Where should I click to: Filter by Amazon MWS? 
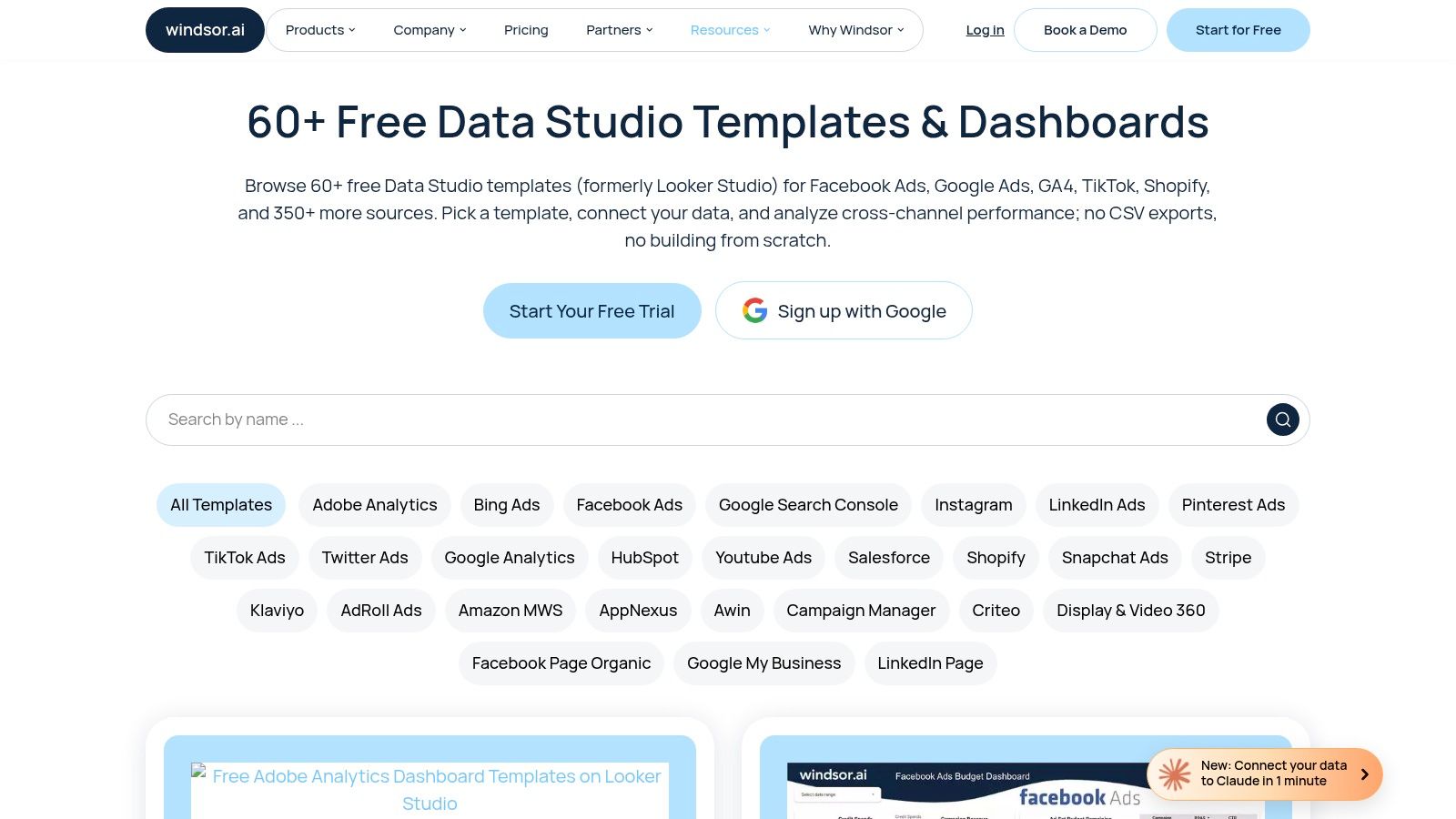click(x=511, y=611)
